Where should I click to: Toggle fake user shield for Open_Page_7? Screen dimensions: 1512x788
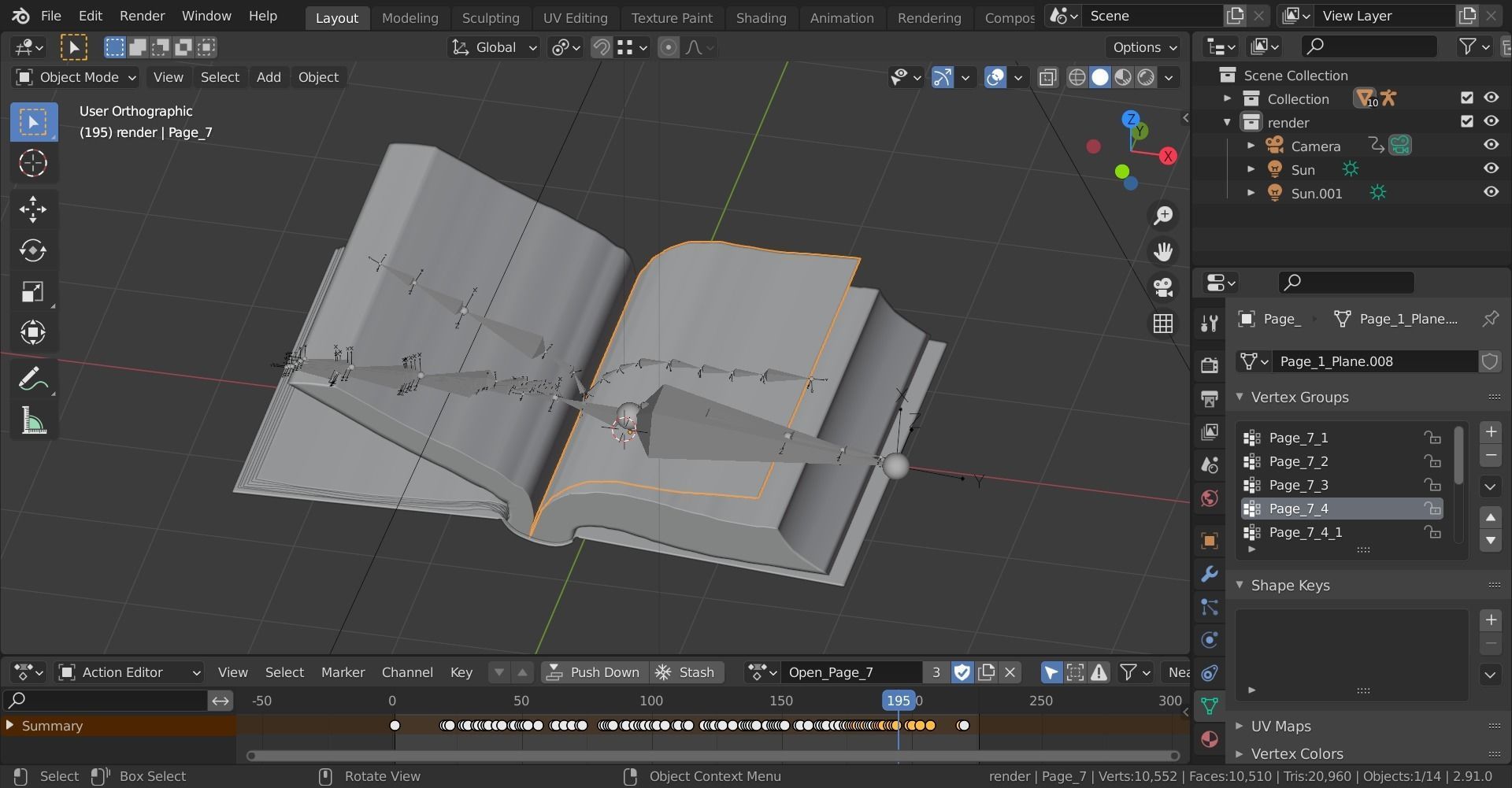[x=962, y=672]
